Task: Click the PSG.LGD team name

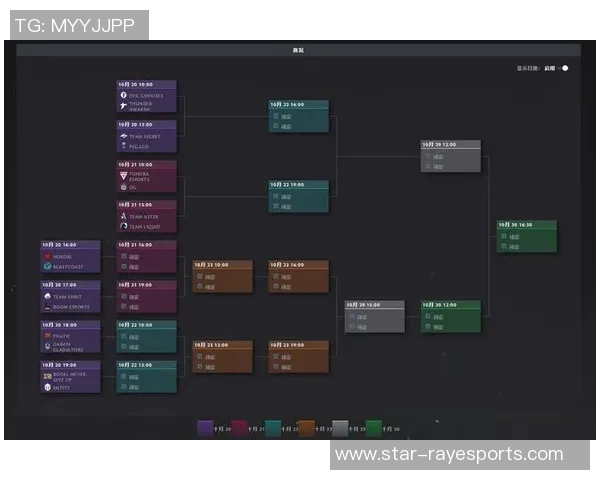Action: click(x=139, y=146)
